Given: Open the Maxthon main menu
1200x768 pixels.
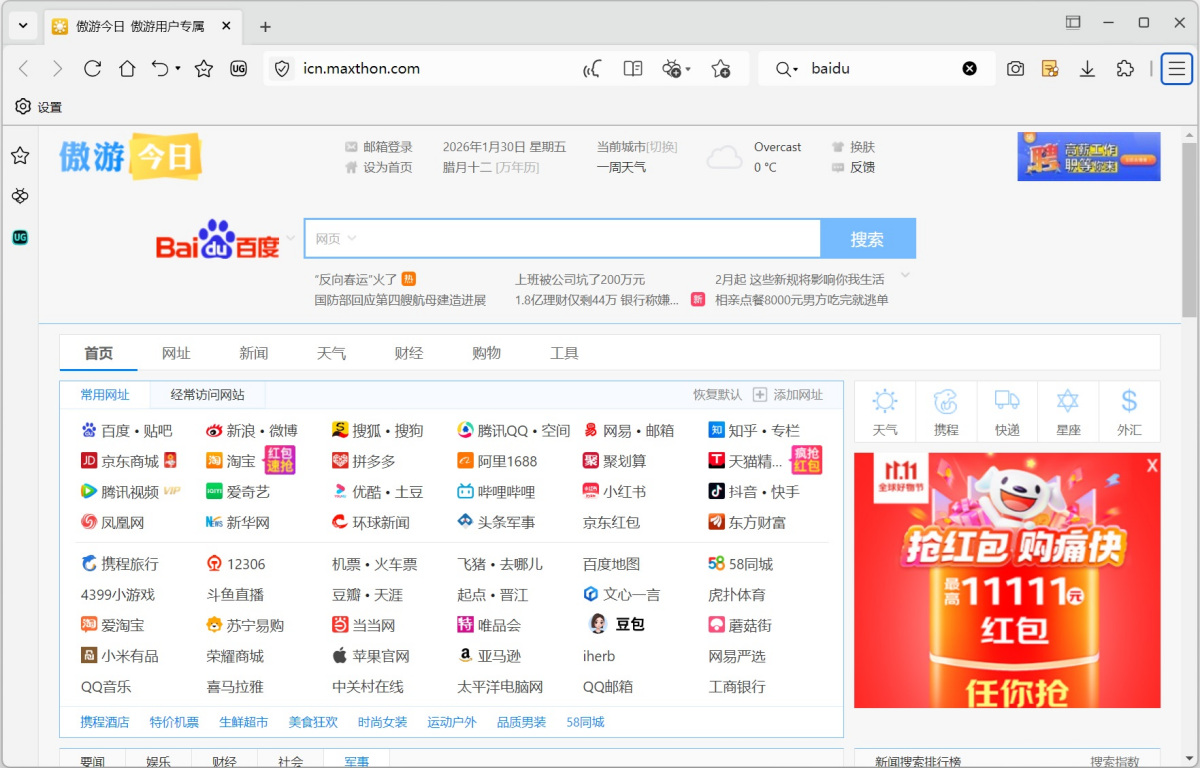Looking at the screenshot, I should click(x=1176, y=68).
